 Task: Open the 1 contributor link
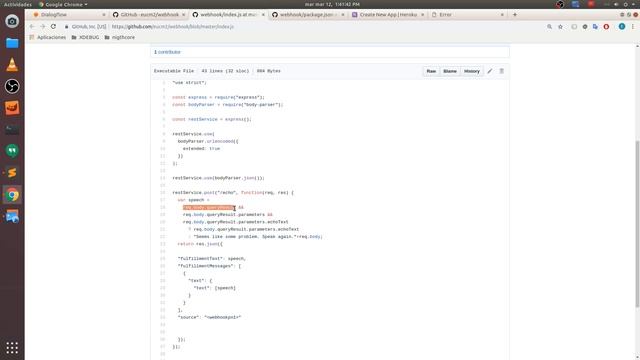pos(167,52)
